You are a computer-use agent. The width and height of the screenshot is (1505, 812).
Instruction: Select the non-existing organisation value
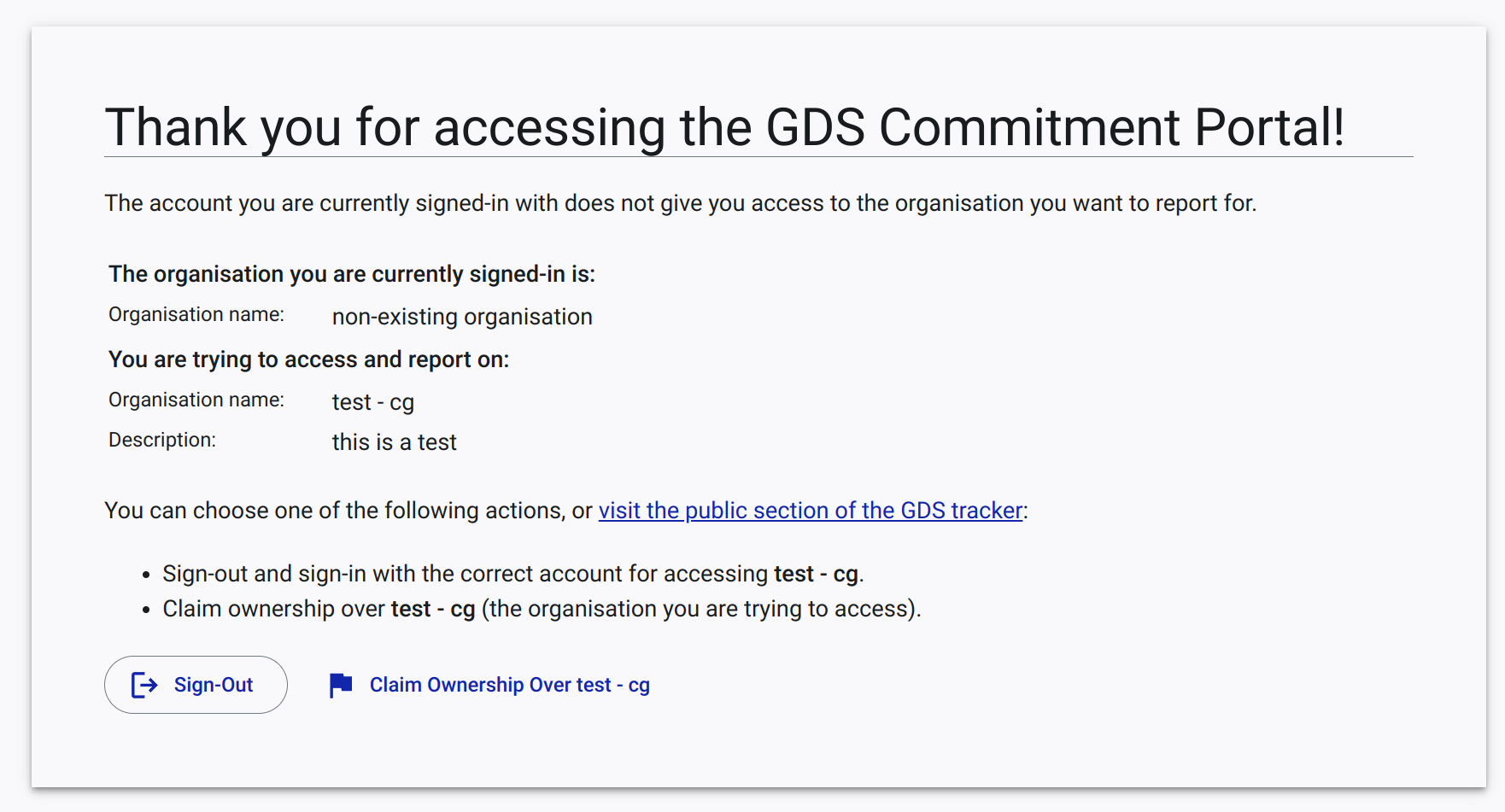point(462,317)
